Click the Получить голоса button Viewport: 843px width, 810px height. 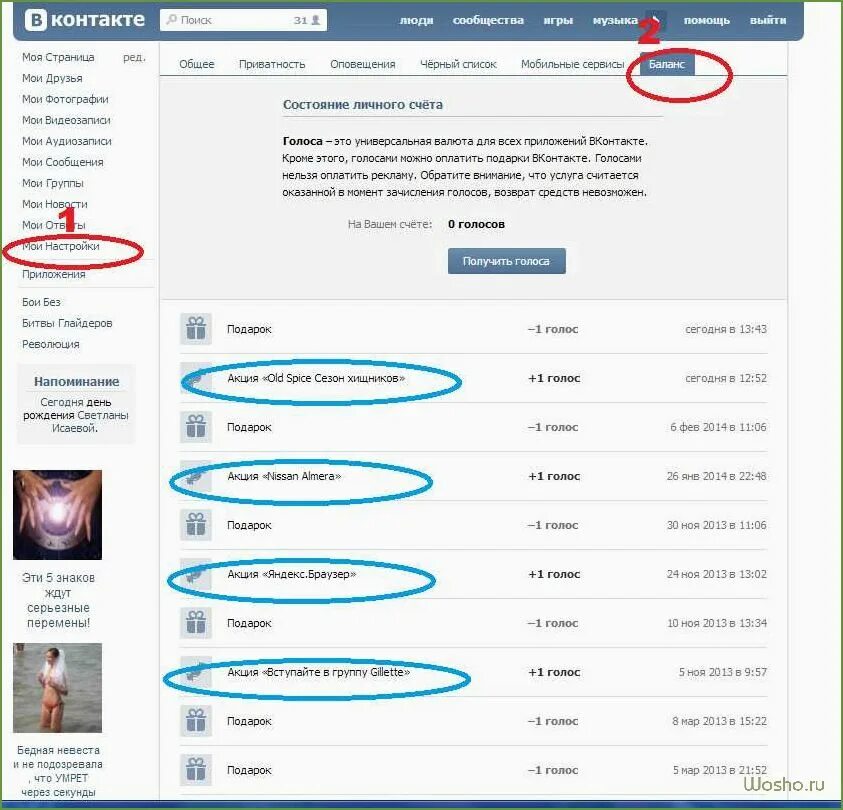[x=506, y=261]
